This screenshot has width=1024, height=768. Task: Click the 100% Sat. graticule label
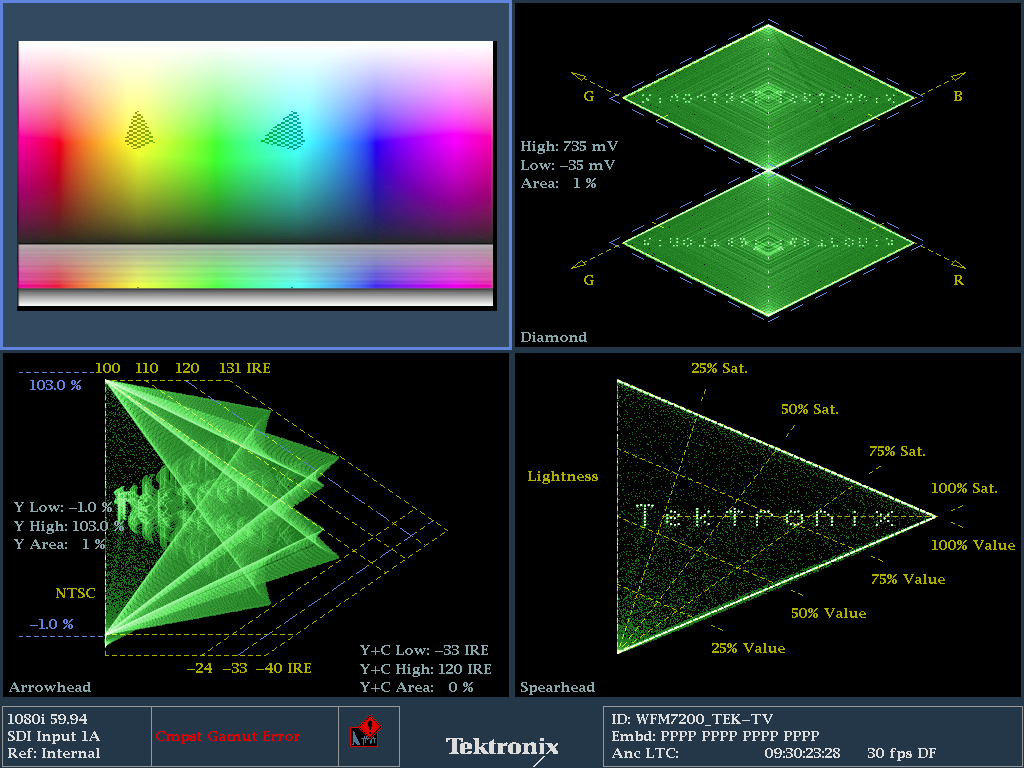(964, 488)
